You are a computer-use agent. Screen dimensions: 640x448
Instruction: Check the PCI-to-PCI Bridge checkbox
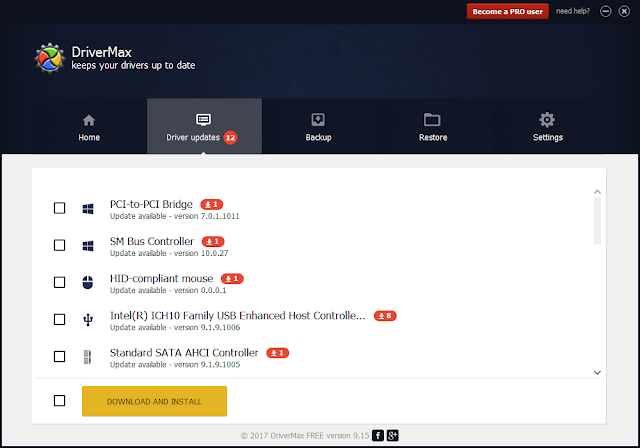coord(60,208)
